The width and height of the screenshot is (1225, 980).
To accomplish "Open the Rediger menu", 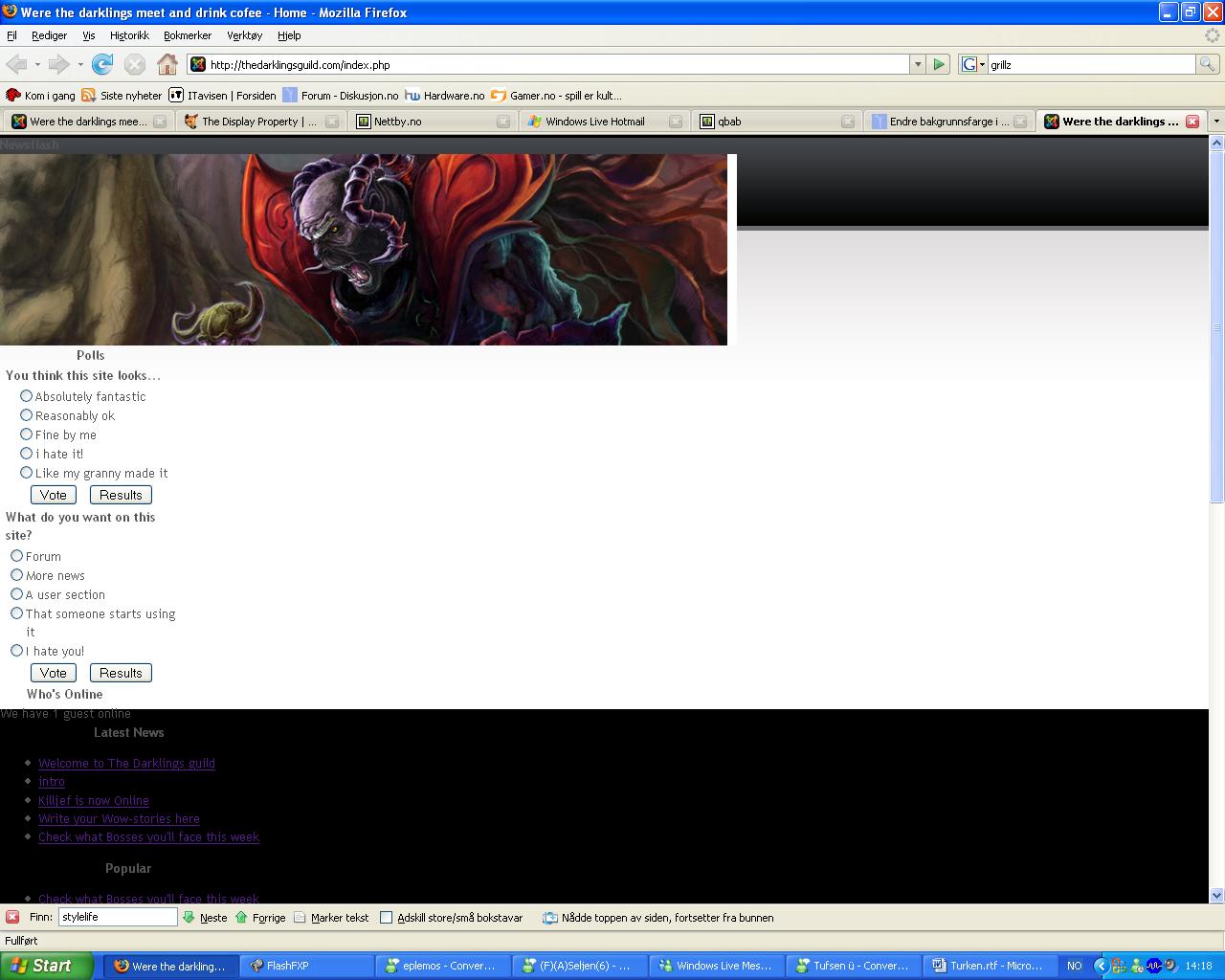I will pos(49,35).
